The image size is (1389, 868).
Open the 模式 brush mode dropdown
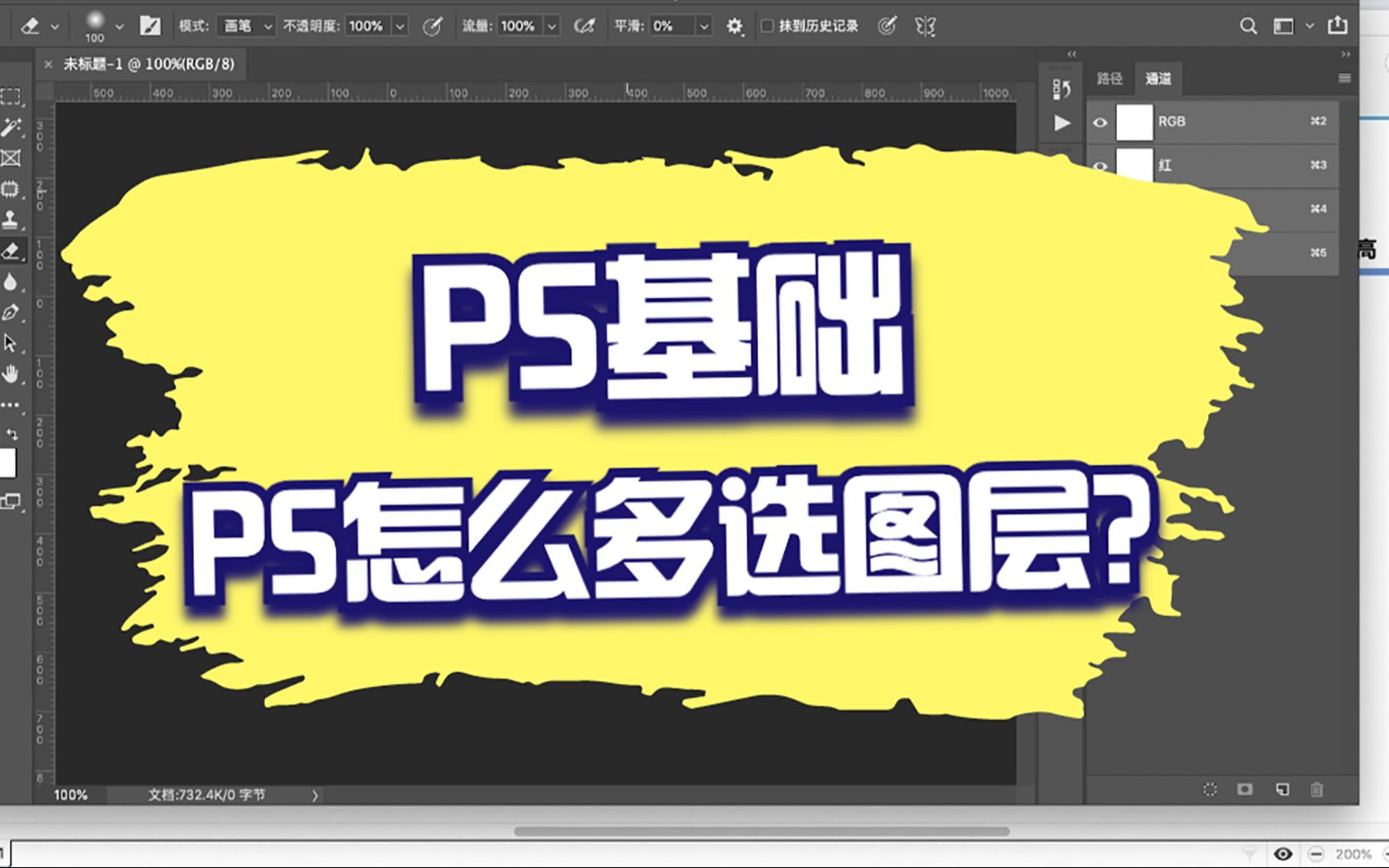(x=245, y=25)
